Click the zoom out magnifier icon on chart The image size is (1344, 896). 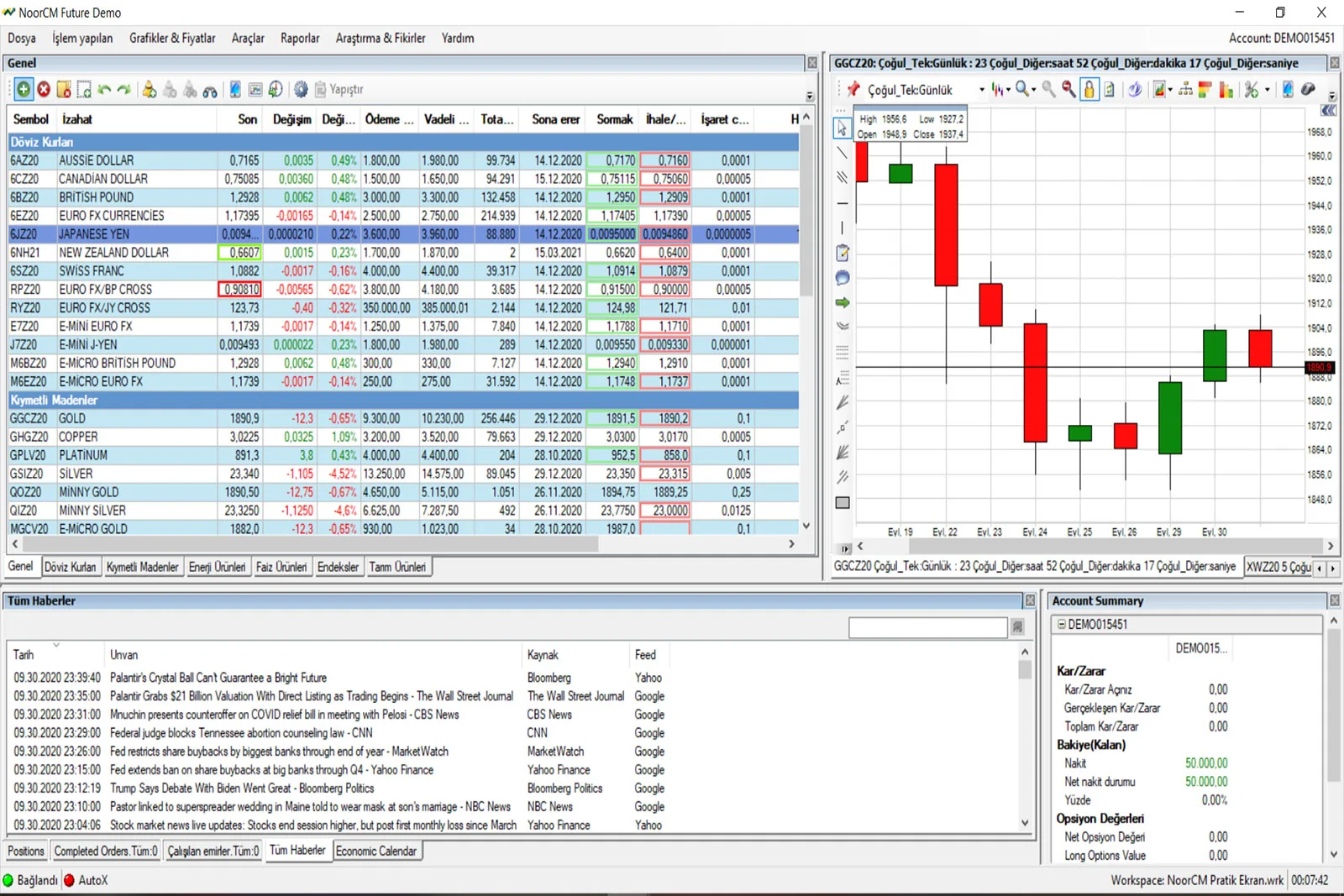coord(1068,89)
